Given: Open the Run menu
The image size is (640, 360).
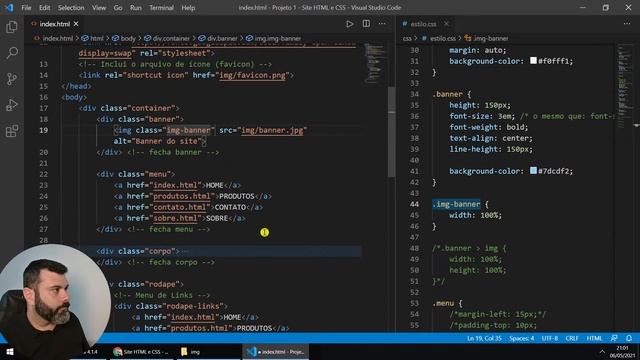Looking at the screenshot, I should coord(136,8).
